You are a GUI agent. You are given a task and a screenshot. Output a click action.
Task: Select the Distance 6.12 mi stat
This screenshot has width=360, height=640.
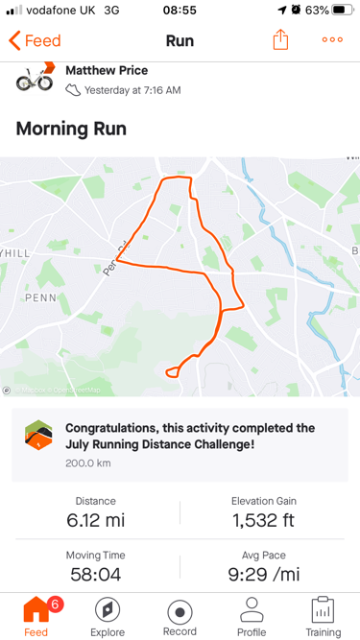96,512
